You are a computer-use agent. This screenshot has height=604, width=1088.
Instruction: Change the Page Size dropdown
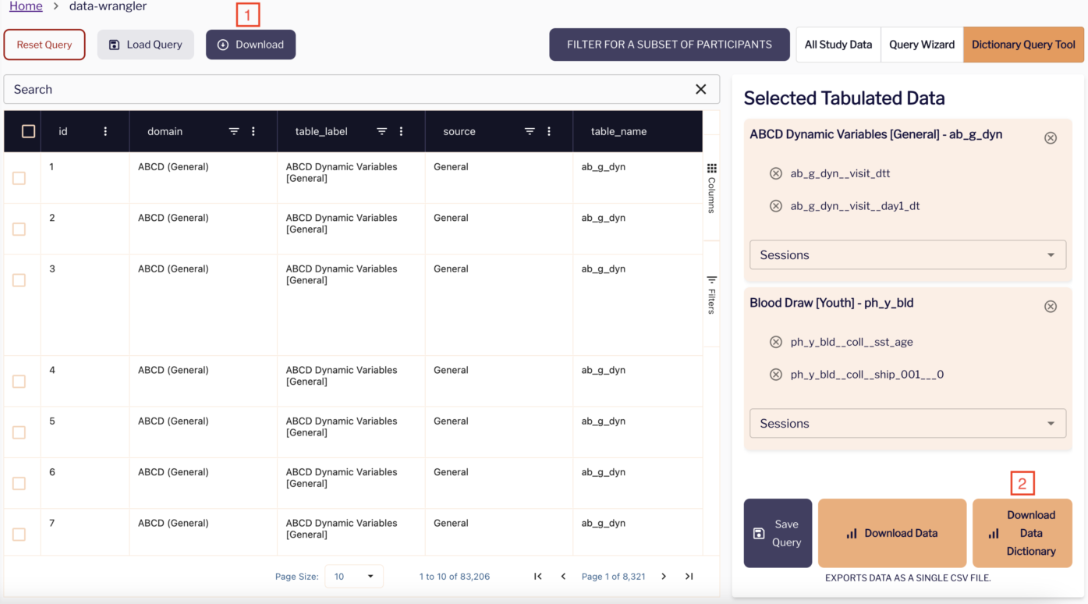(354, 576)
